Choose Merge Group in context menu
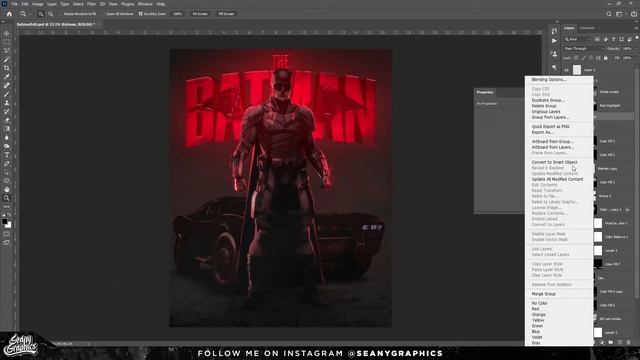Viewport: 640px width, 360px height. coord(544,294)
